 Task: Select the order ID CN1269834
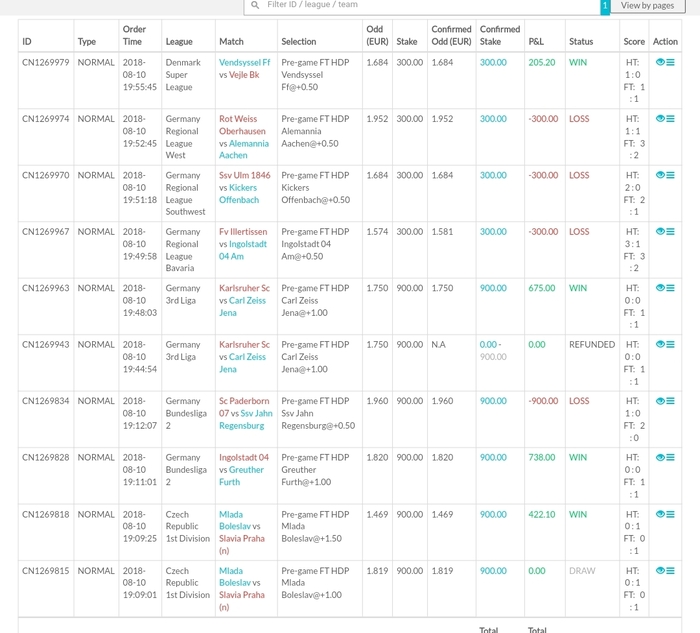click(x=46, y=401)
